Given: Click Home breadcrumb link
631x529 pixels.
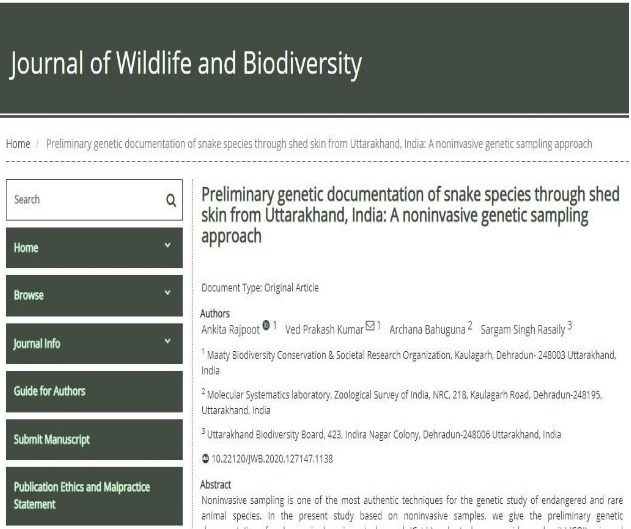Looking at the screenshot, I should 18,144.
